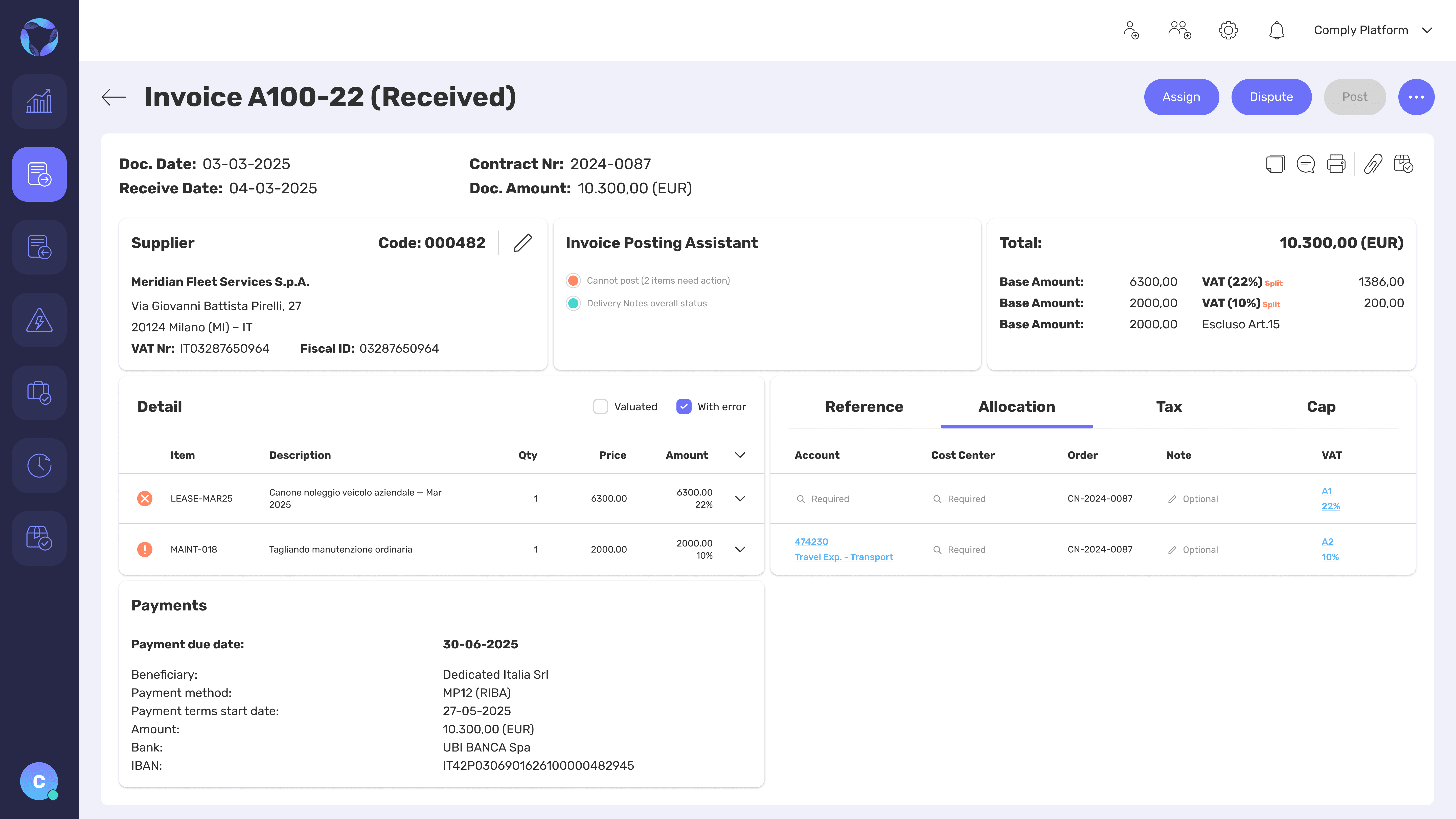
Task: Switch to the Reference tab
Action: pyautogui.click(x=864, y=407)
